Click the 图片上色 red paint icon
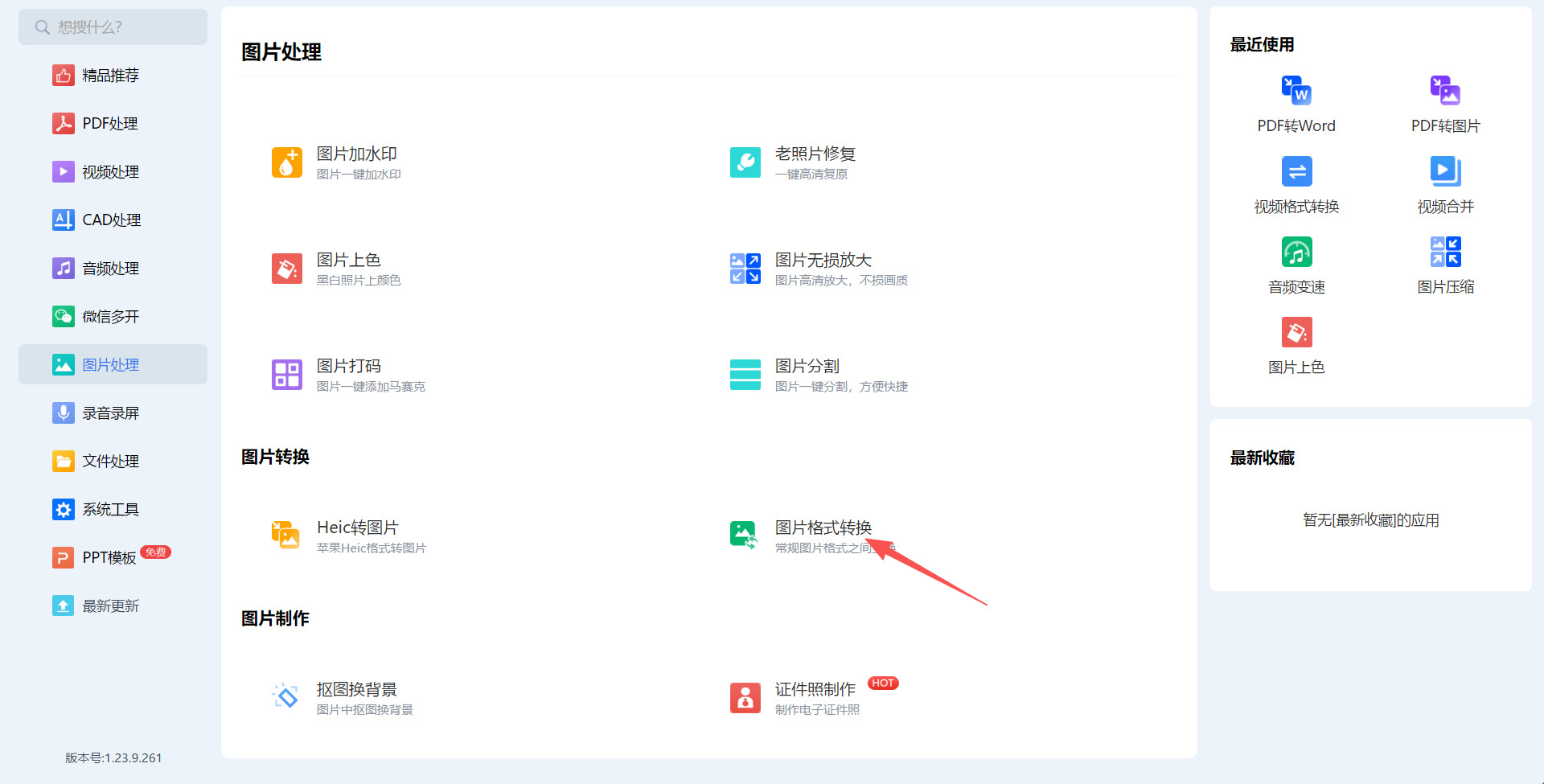 pos(287,269)
